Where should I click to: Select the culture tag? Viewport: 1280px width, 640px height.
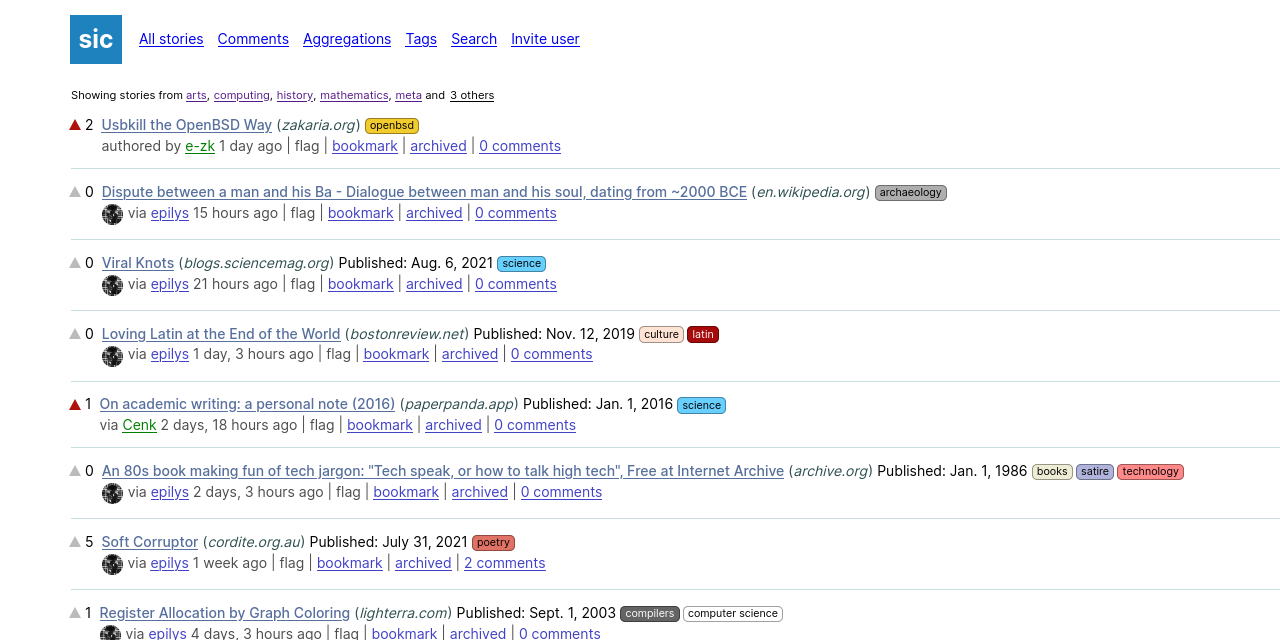[661, 335]
